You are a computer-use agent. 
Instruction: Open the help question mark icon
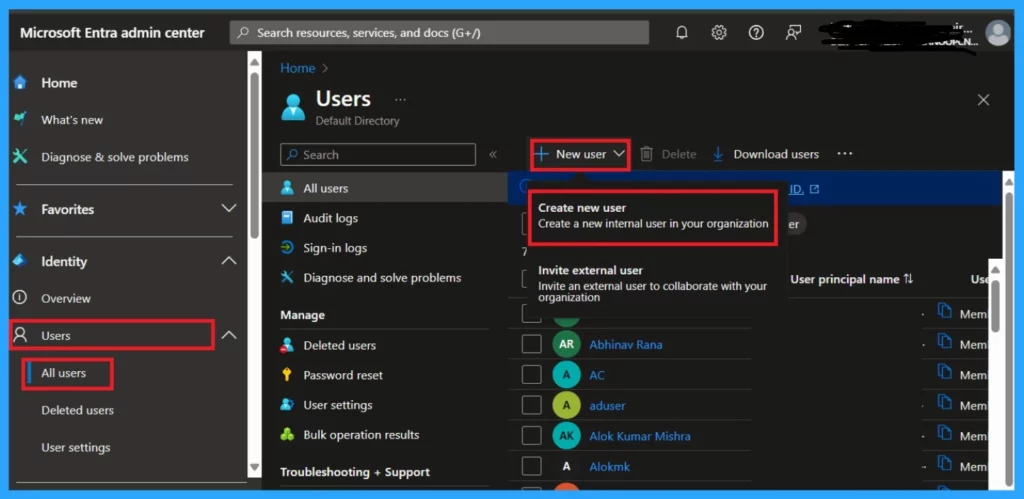tap(756, 33)
